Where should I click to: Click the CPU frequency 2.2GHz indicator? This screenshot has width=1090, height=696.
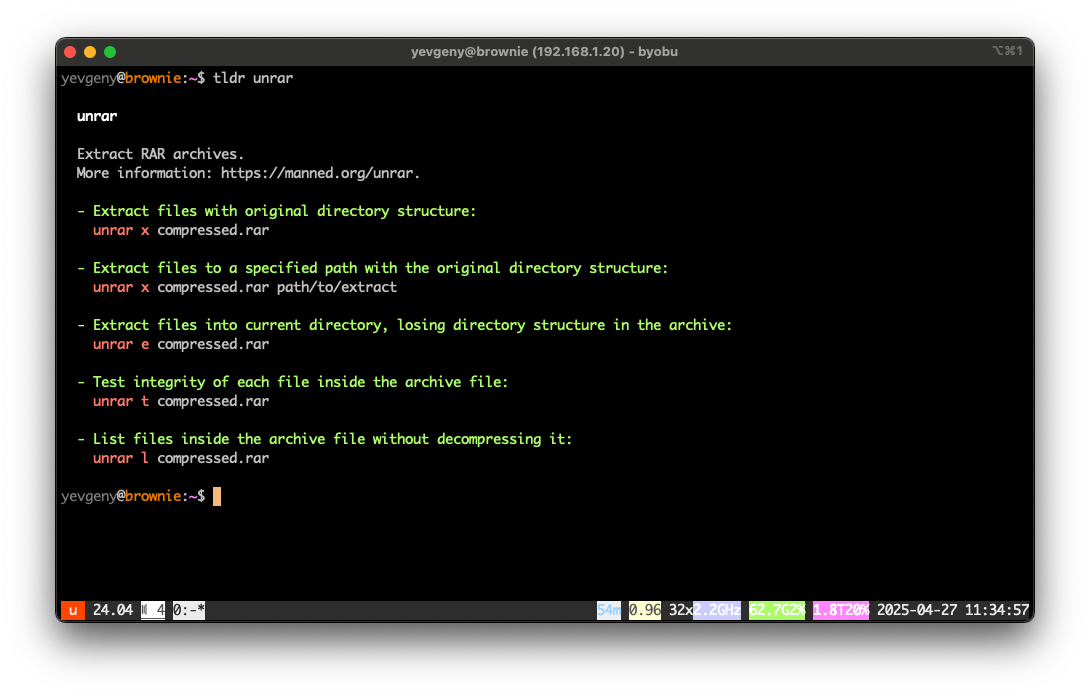pos(717,610)
